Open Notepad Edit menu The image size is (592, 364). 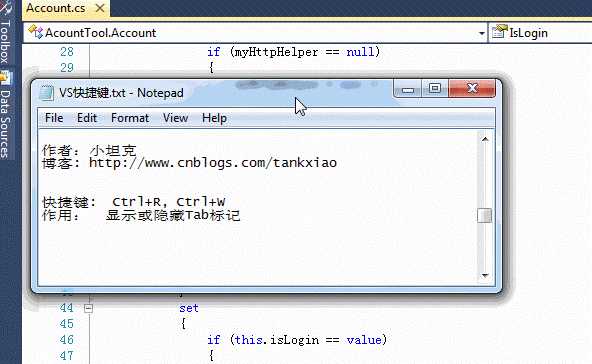(x=87, y=118)
